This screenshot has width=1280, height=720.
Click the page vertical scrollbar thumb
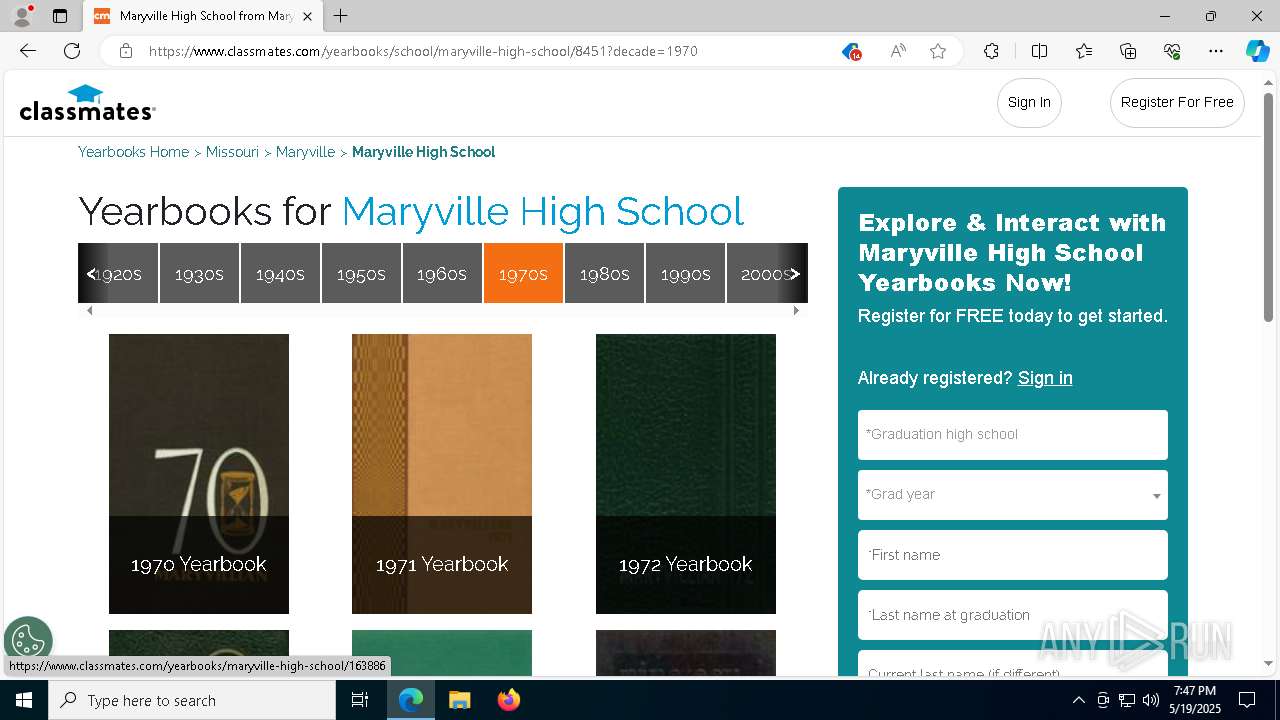pyautogui.click(x=1269, y=208)
